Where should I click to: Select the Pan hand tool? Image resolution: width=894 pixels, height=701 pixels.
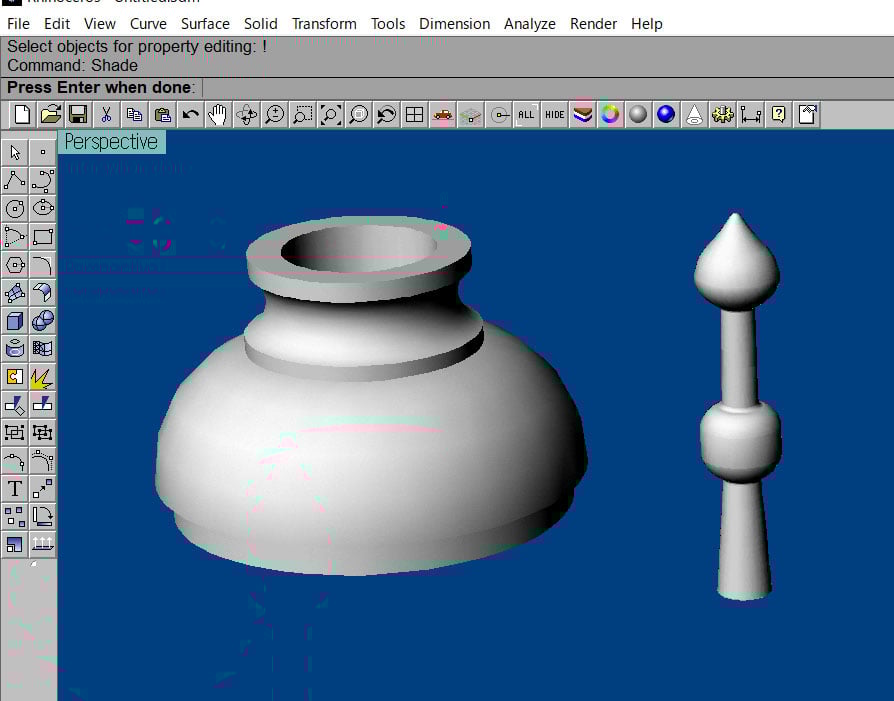[218, 115]
